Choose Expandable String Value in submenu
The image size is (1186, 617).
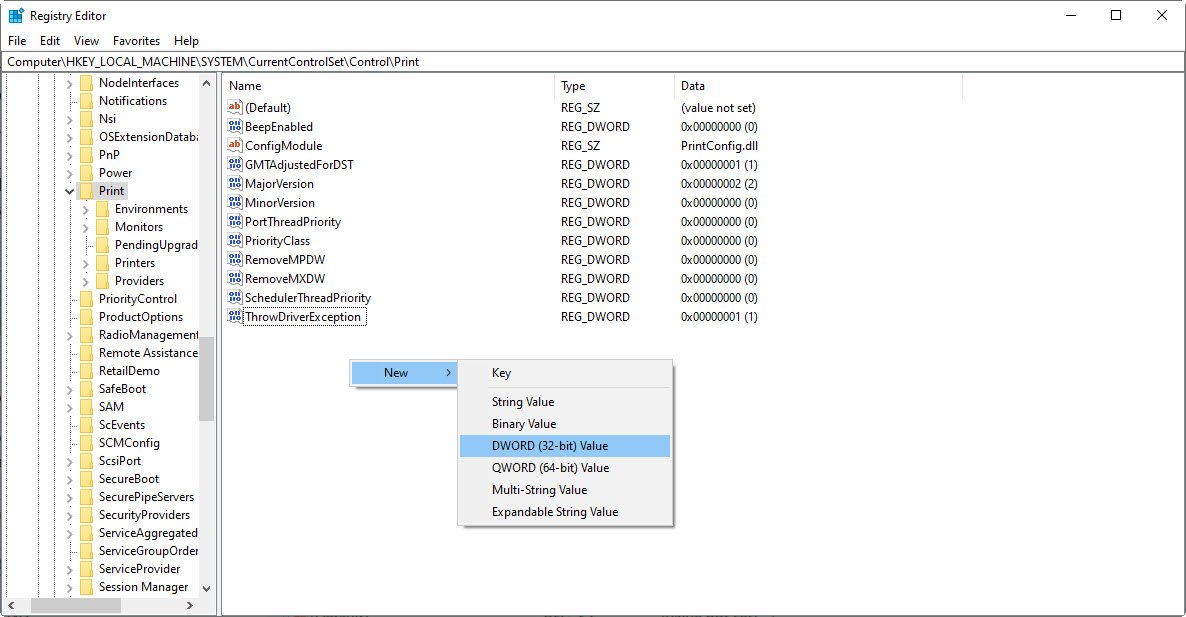pyautogui.click(x=565, y=512)
